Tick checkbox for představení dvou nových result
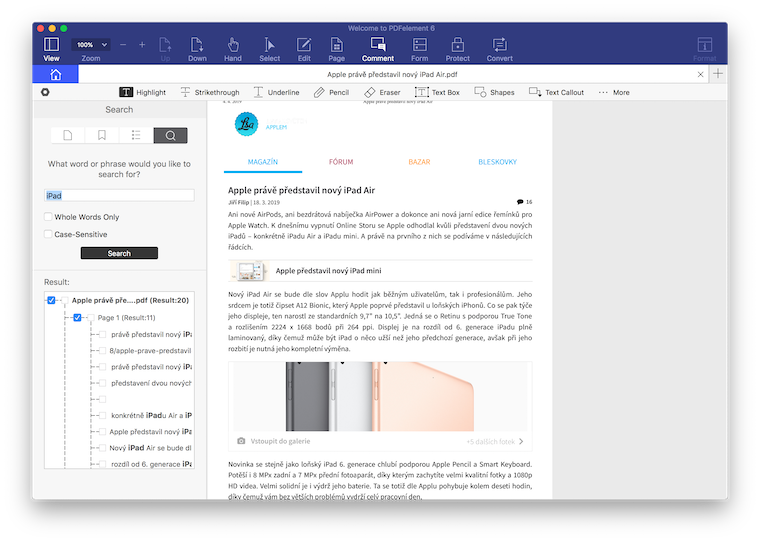Viewport: 760px width, 542px height. (102, 383)
